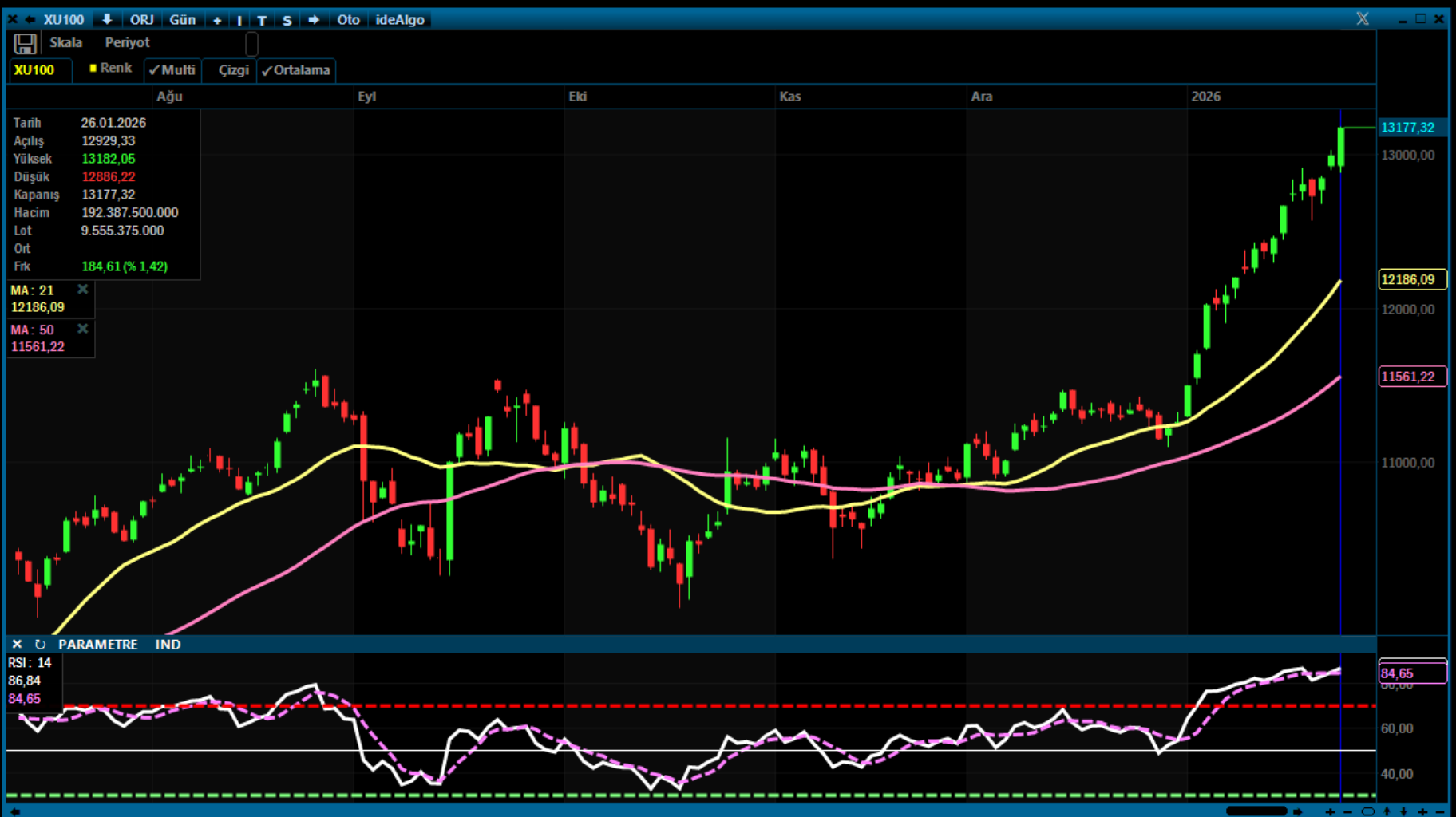Image resolution: width=1456 pixels, height=817 pixels.
Task: Open the IND menu in the indicator panel
Action: pos(168,644)
